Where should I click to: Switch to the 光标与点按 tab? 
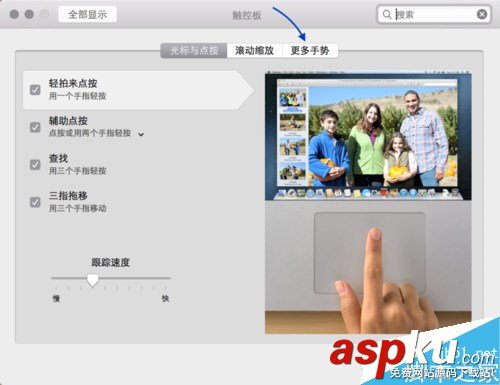point(194,51)
